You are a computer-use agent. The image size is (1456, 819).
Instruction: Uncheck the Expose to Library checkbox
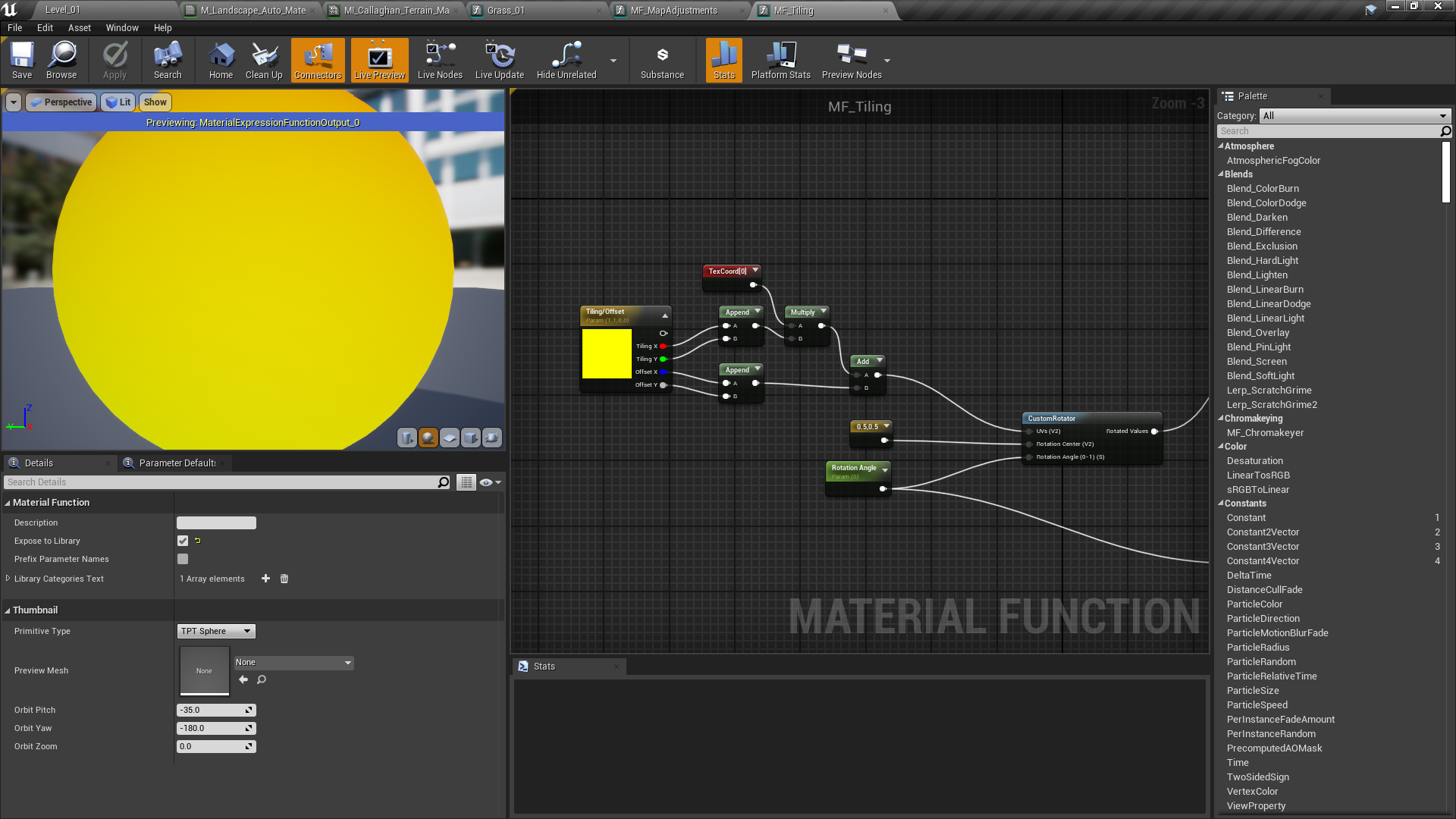click(x=183, y=541)
